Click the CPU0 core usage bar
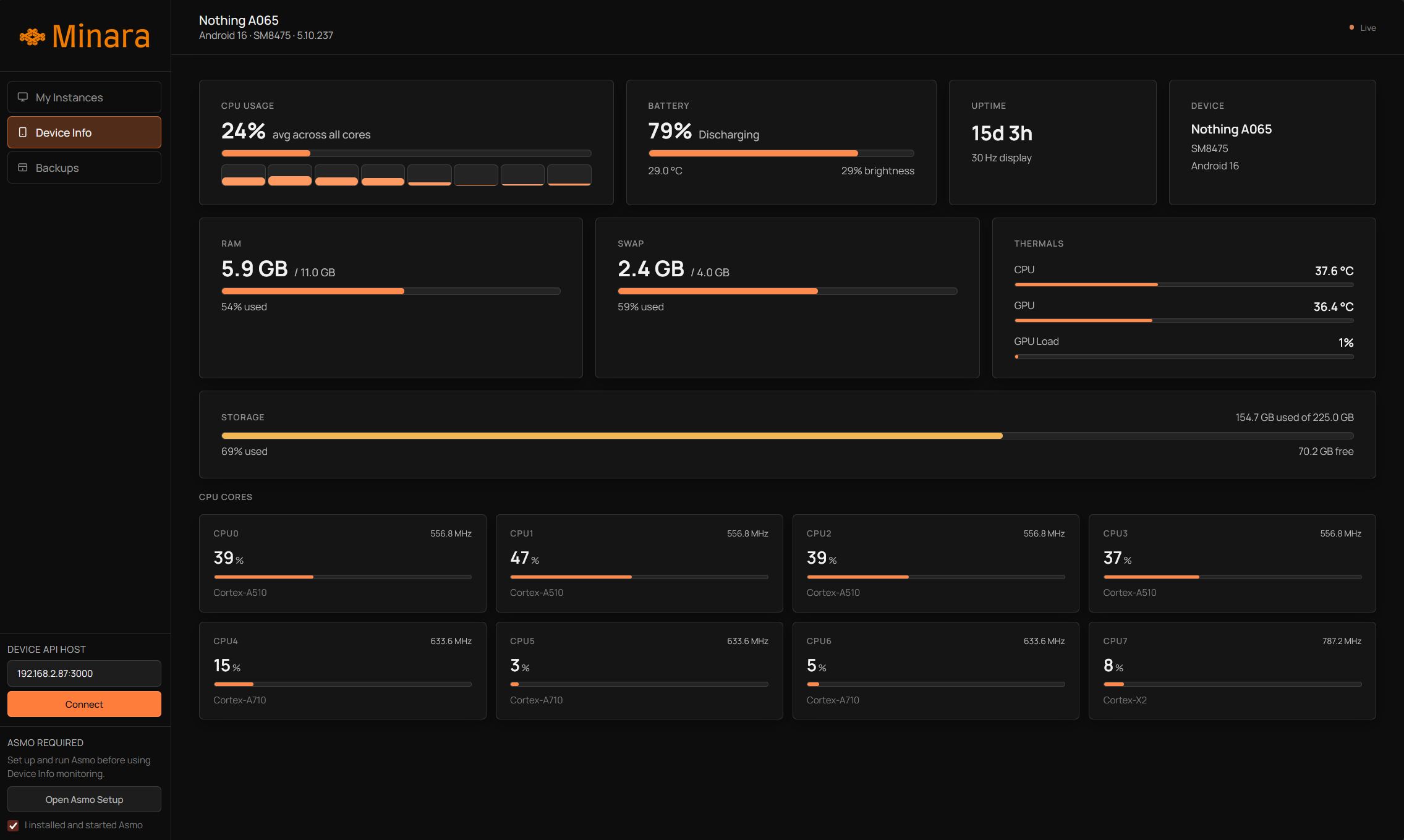The image size is (1404, 840). (342, 577)
